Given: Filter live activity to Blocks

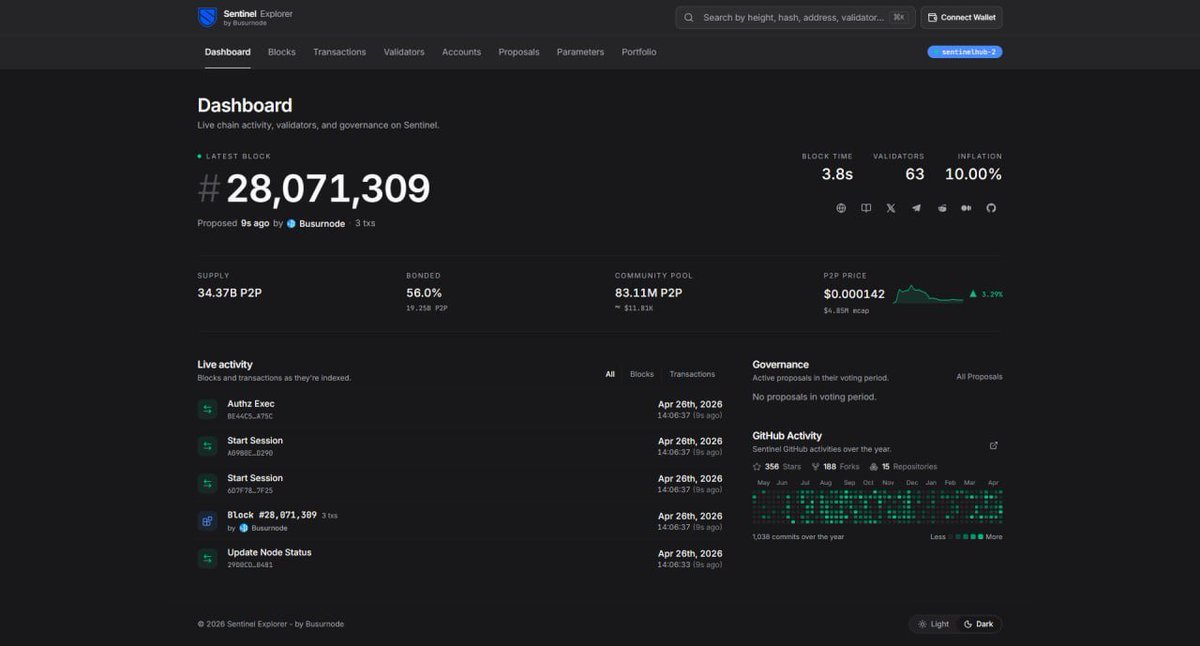Looking at the screenshot, I should (642, 374).
